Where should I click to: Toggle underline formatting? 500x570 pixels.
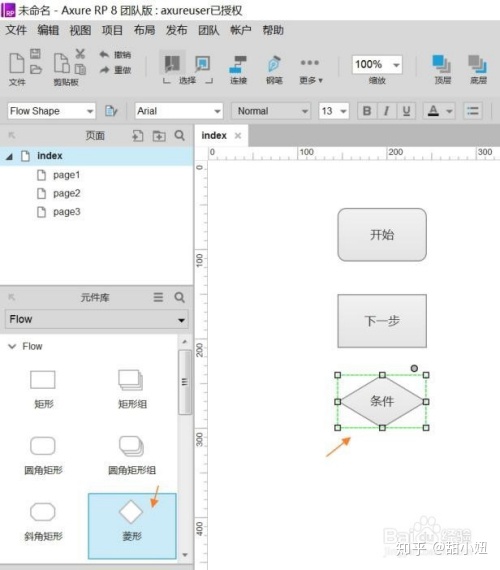click(406, 111)
